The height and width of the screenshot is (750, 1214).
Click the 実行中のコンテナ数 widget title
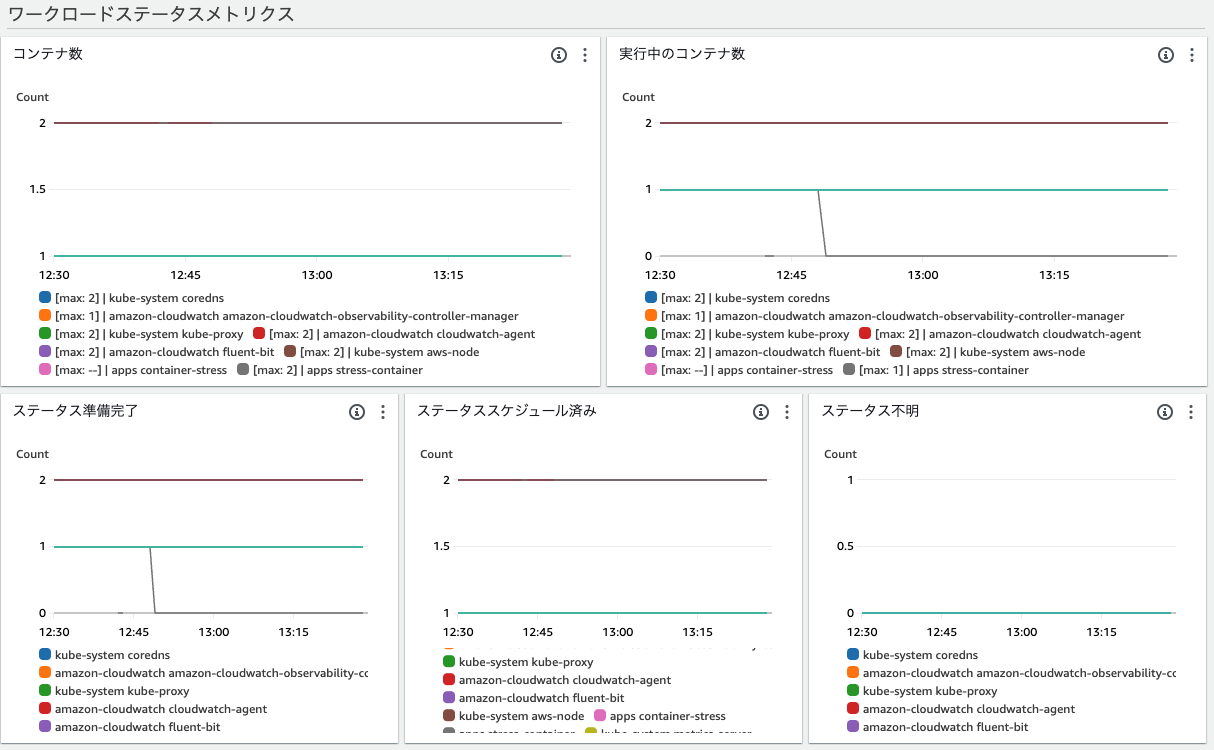tap(682, 54)
